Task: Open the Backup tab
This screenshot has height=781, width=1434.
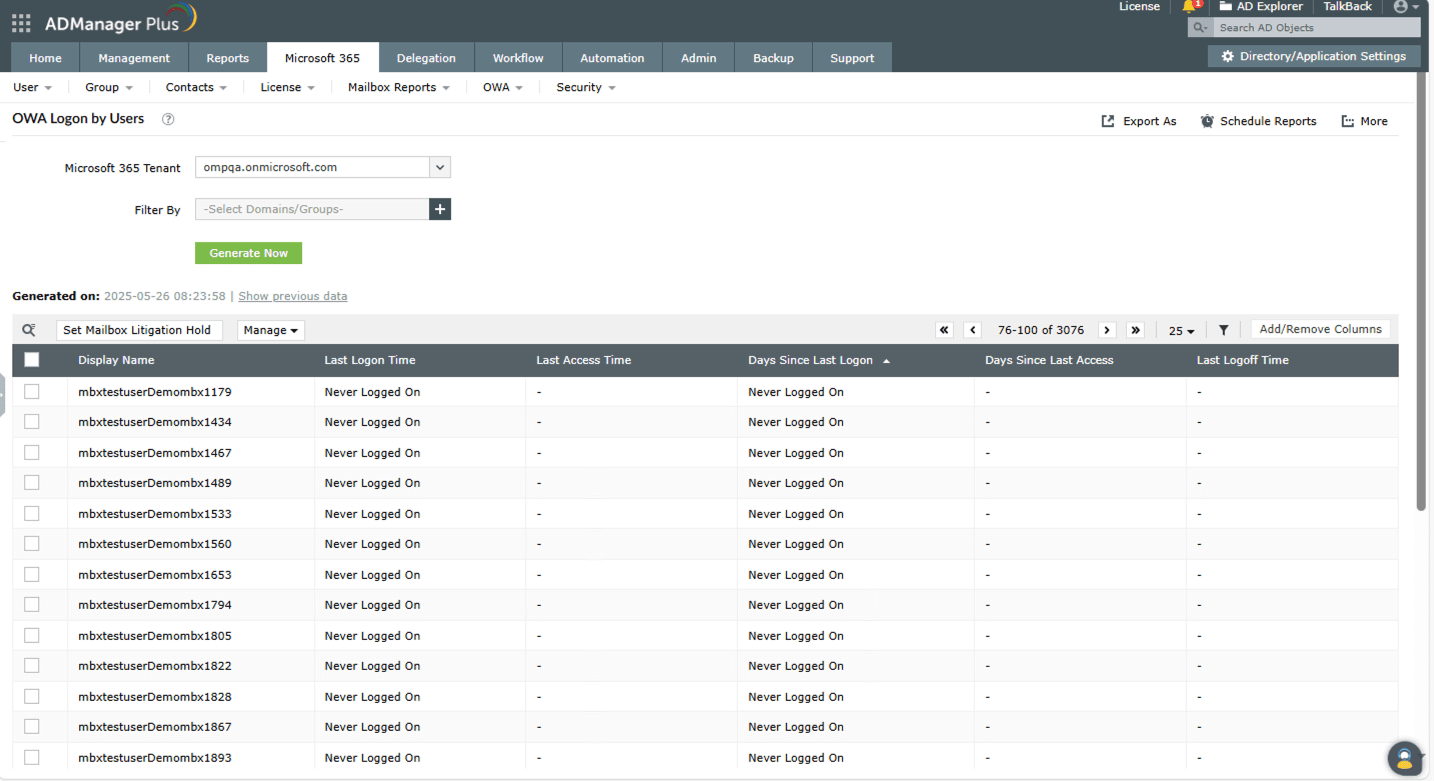Action: coord(773,58)
